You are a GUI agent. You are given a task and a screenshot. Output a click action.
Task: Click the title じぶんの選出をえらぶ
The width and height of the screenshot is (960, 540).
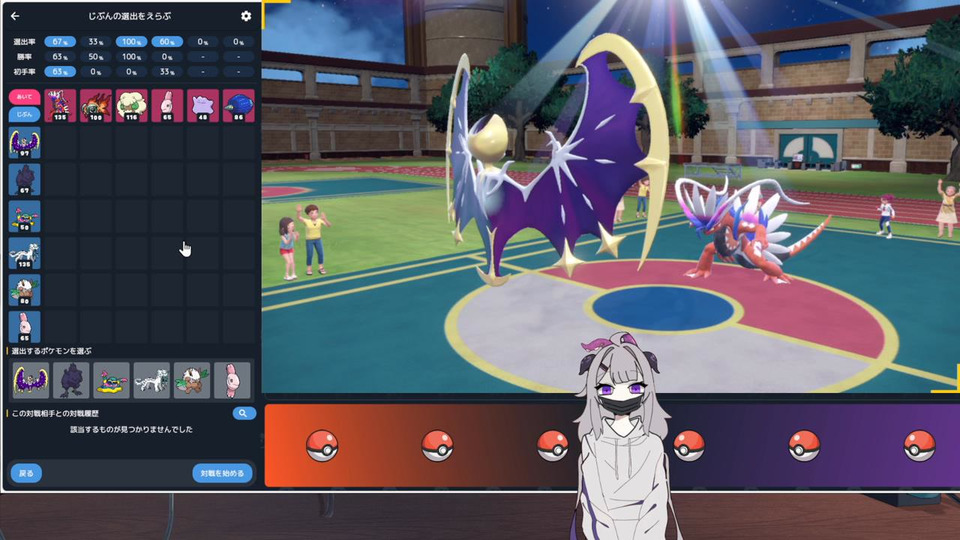tap(130, 17)
